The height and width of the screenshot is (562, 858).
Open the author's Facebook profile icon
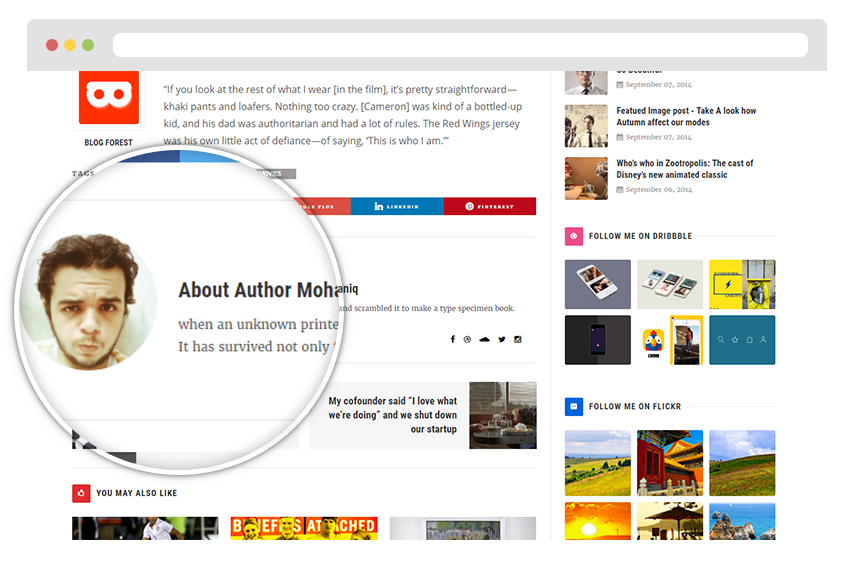tap(453, 339)
